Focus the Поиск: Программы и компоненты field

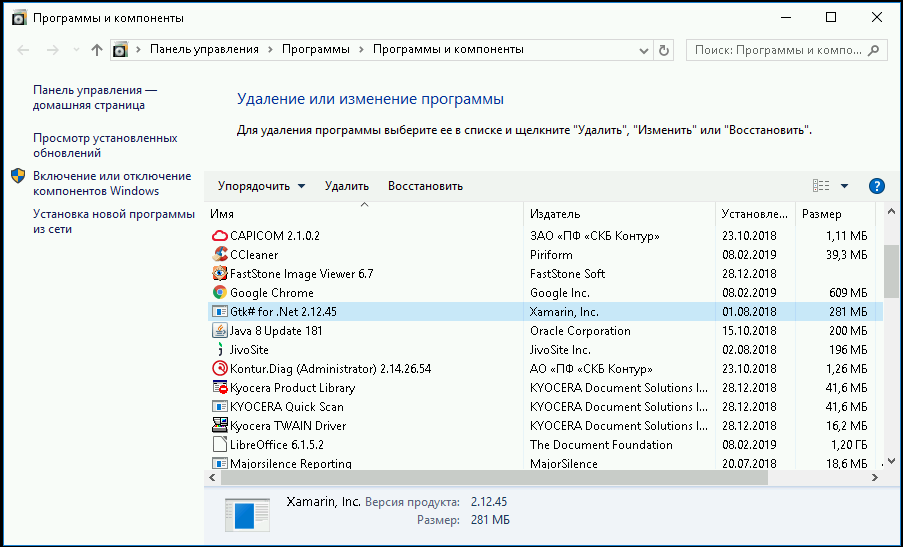778,50
